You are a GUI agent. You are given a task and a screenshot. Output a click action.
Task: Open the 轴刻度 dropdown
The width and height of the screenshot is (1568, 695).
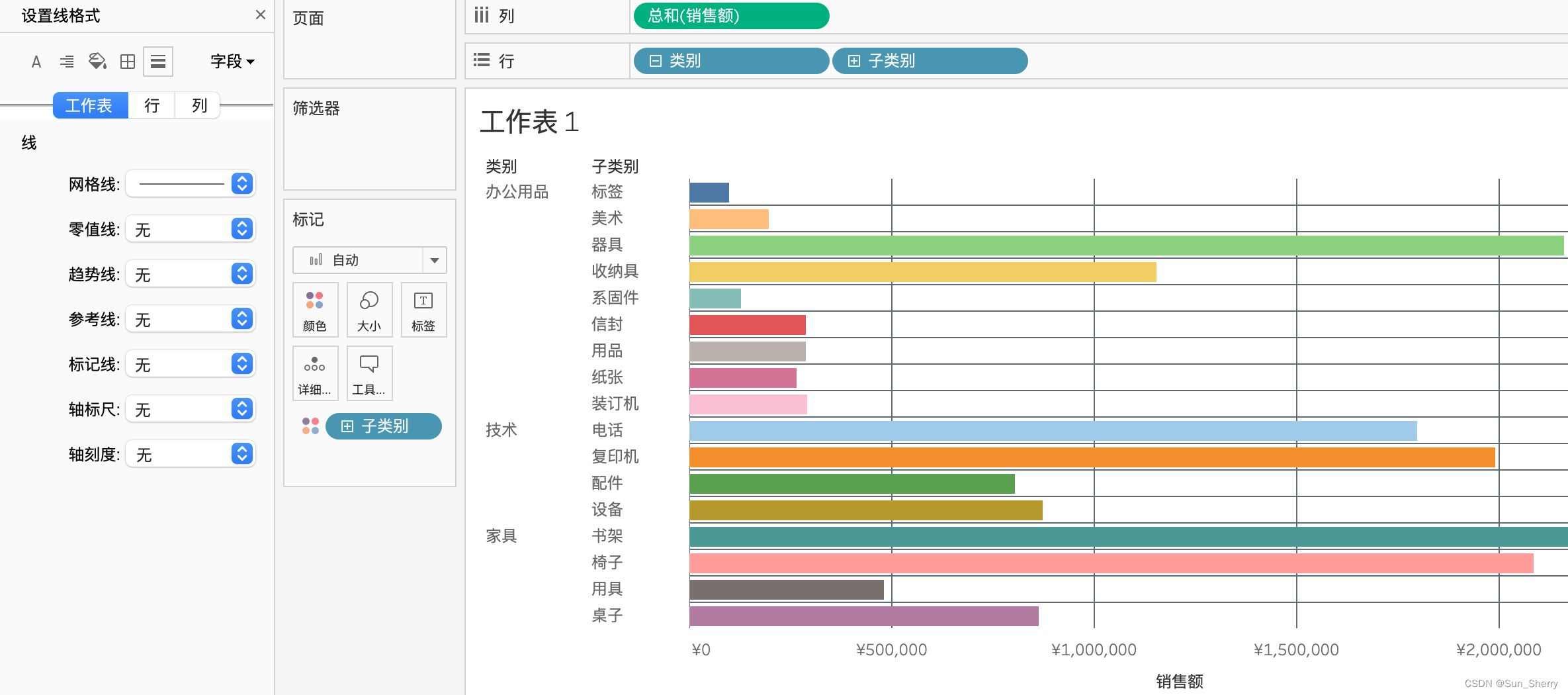click(191, 453)
